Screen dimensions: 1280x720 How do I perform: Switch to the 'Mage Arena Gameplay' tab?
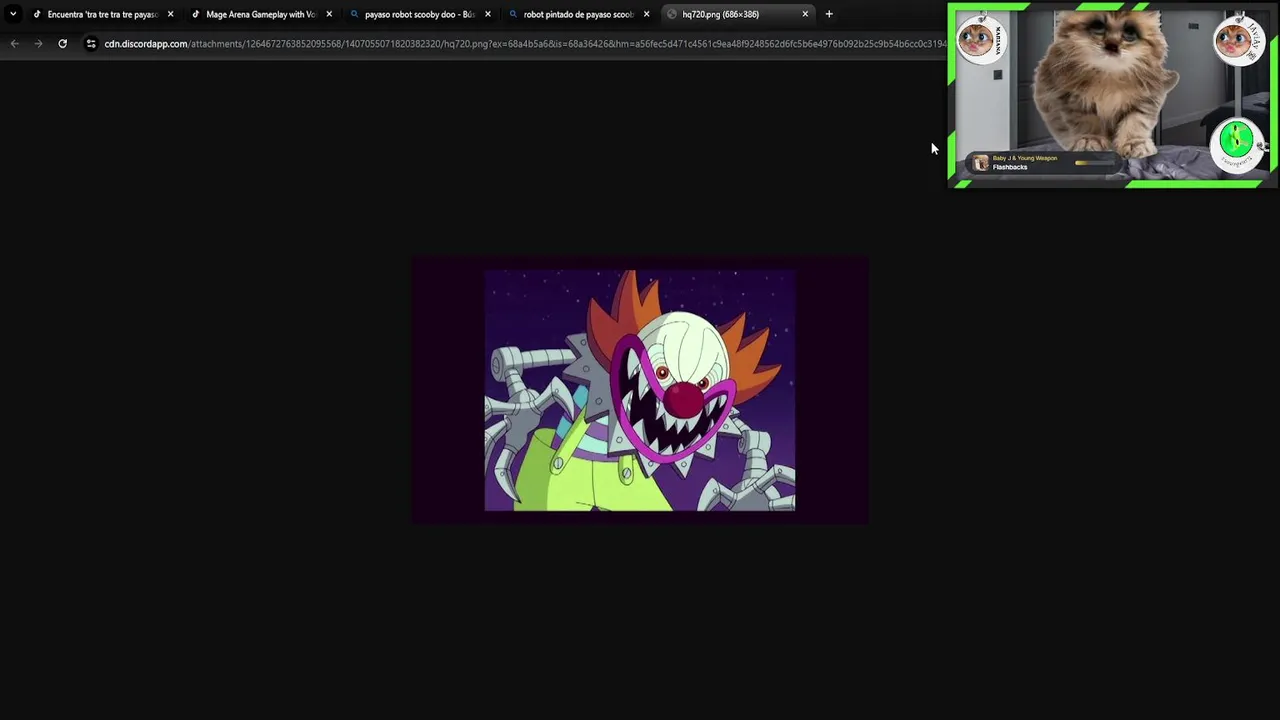click(x=260, y=14)
